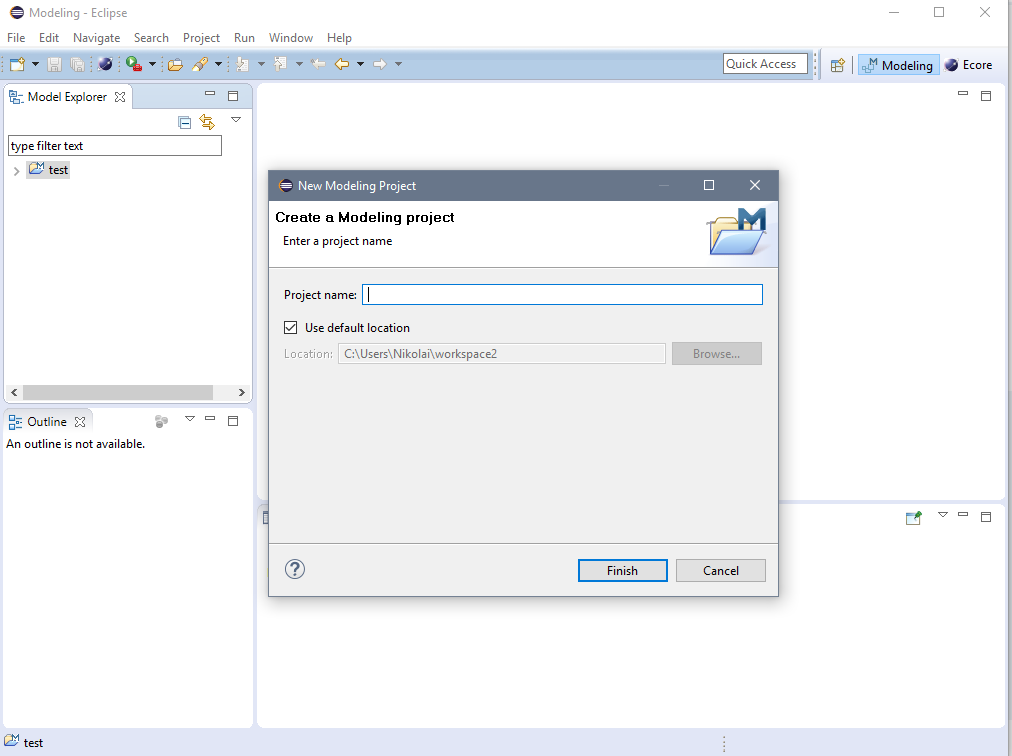Screen dimensions: 1012x756
Task: Open the Run menu
Action: 244,38
